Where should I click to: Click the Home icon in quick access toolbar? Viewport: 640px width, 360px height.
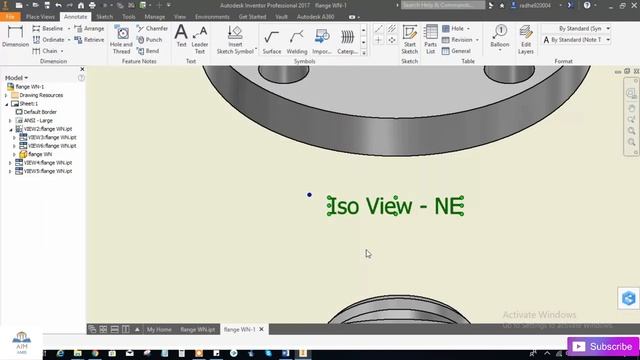[x=81, y=5]
